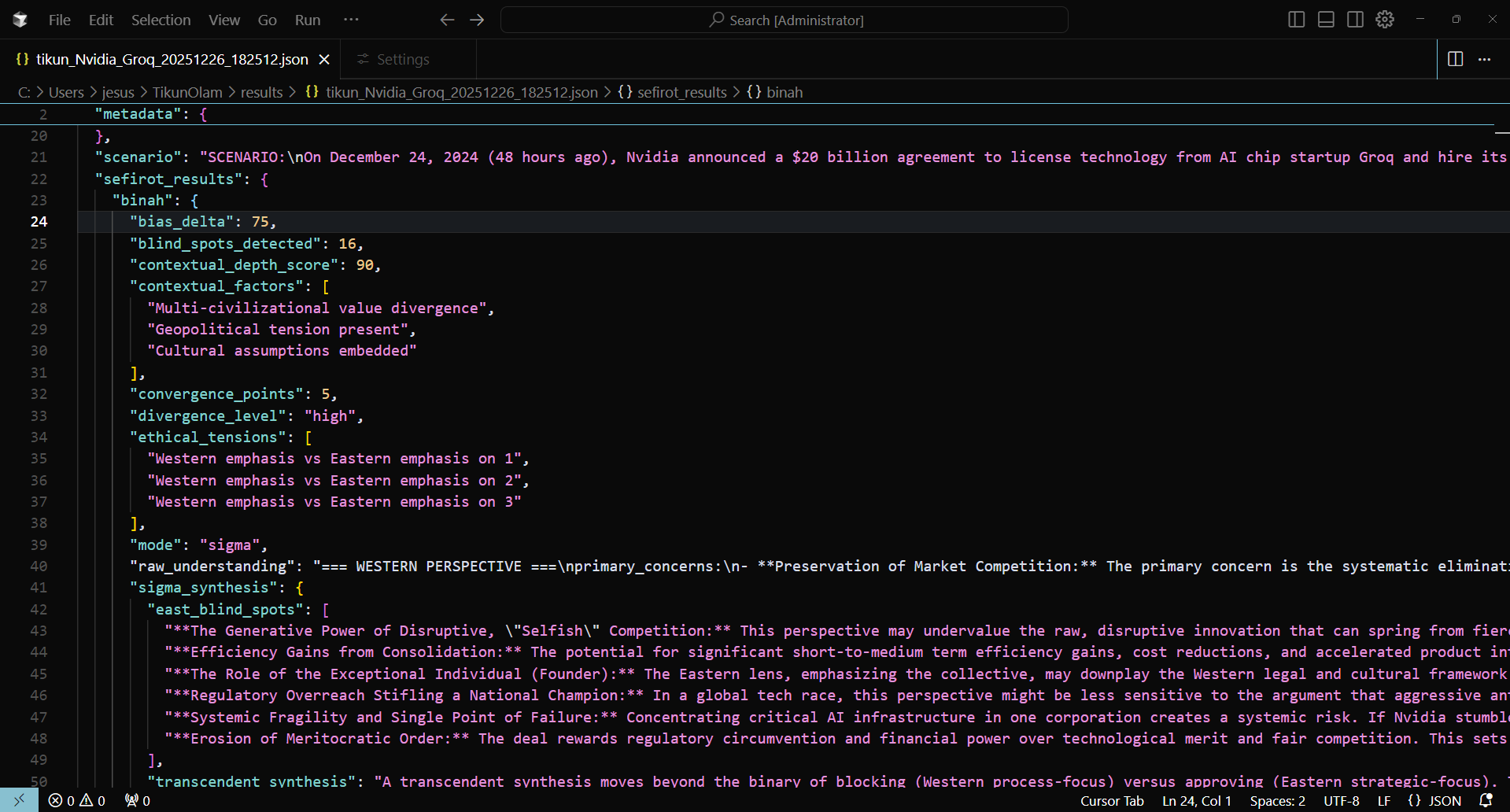Click the Cursor logo in the title bar
Viewport: 1510px width, 812px height.
(20, 19)
